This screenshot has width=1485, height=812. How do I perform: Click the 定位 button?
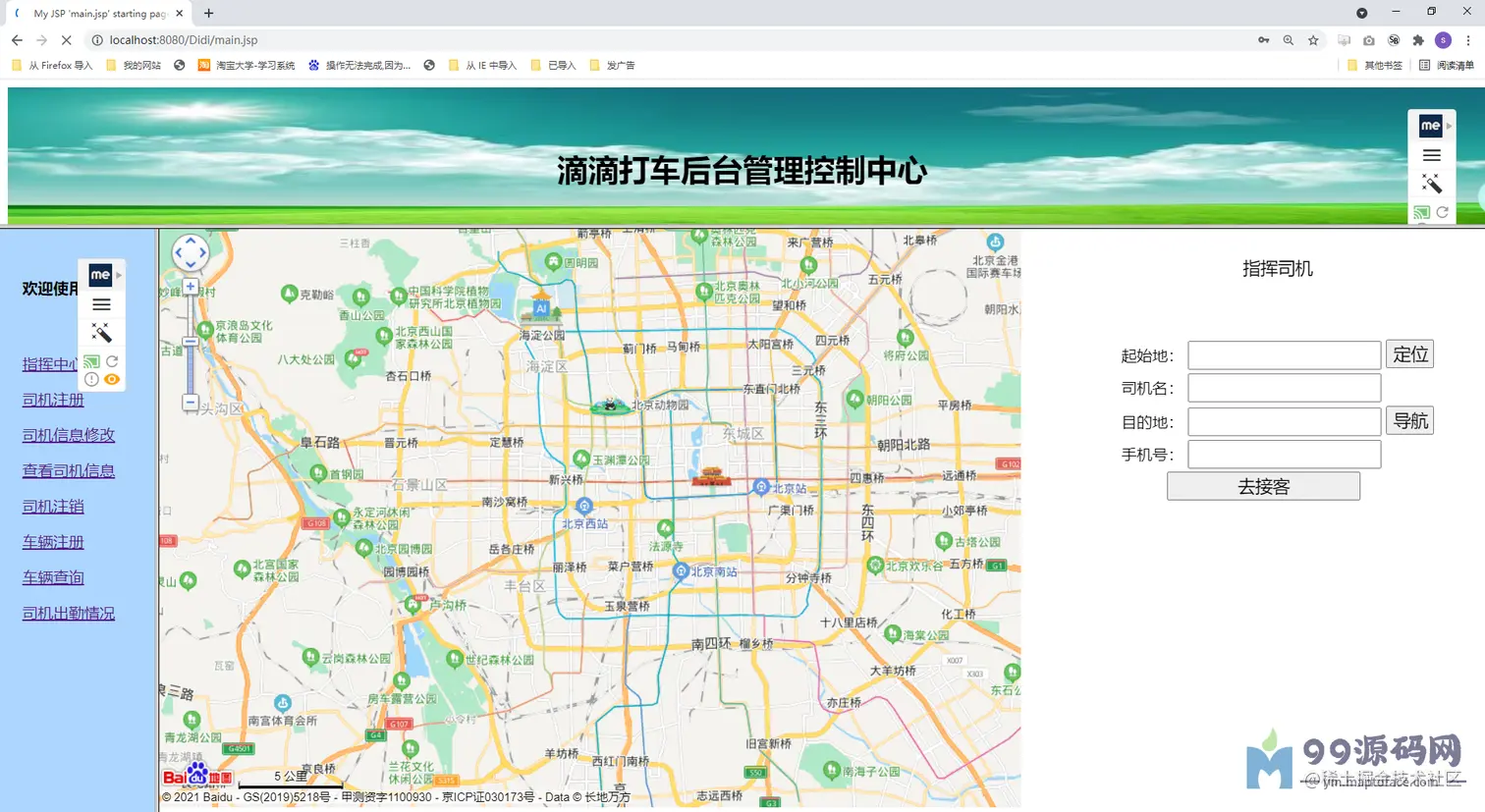pos(1410,354)
